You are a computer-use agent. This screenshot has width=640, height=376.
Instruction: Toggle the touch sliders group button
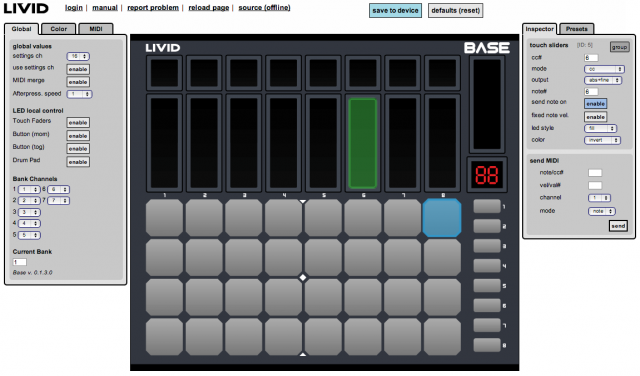[x=619, y=47]
